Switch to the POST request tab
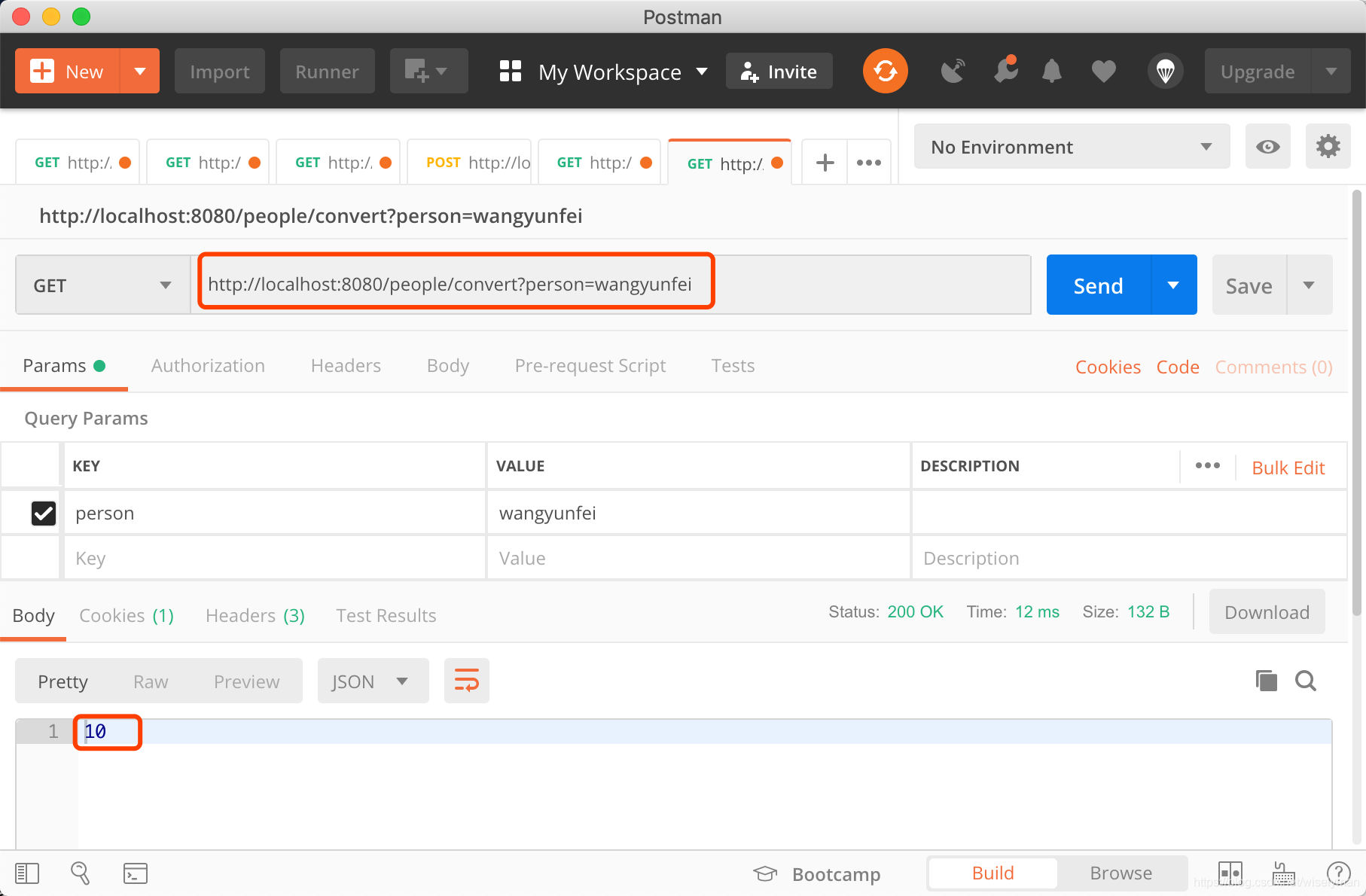Viewport: 1366px width, 896px height. point(470,162)
